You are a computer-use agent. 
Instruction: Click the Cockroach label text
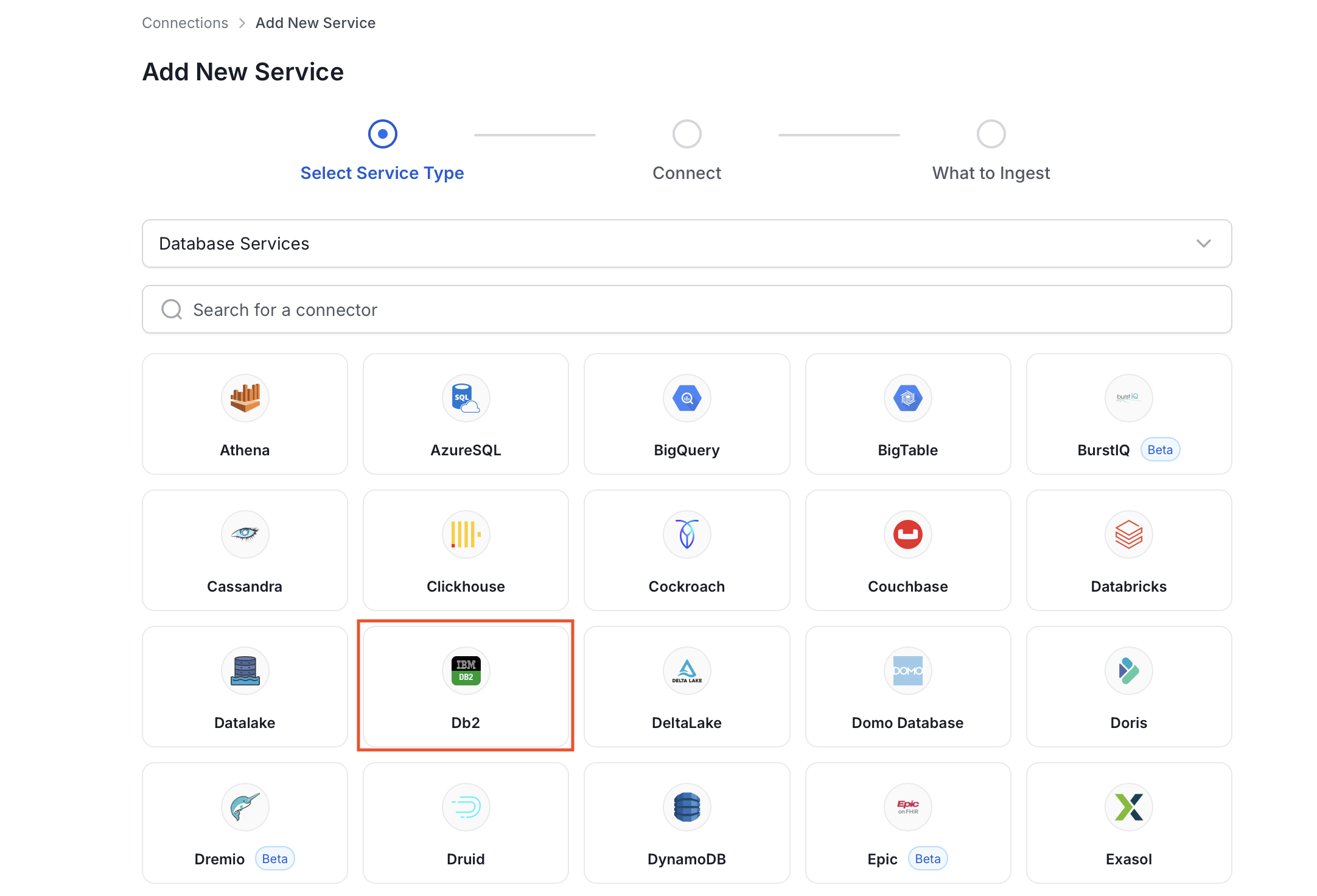686,586
